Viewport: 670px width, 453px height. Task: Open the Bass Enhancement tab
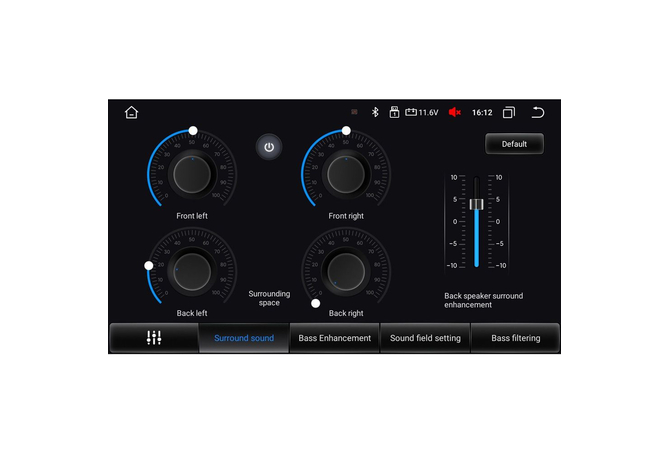coord(335,338)
